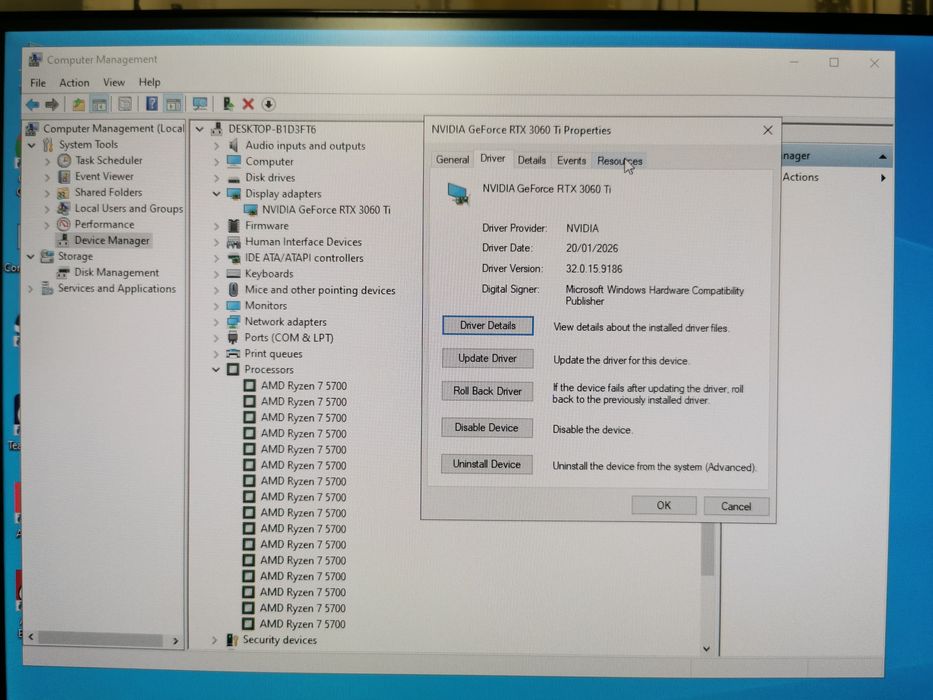Select Local Users and Groups
The width and height of the screenshot is (933, 700).
129,208
